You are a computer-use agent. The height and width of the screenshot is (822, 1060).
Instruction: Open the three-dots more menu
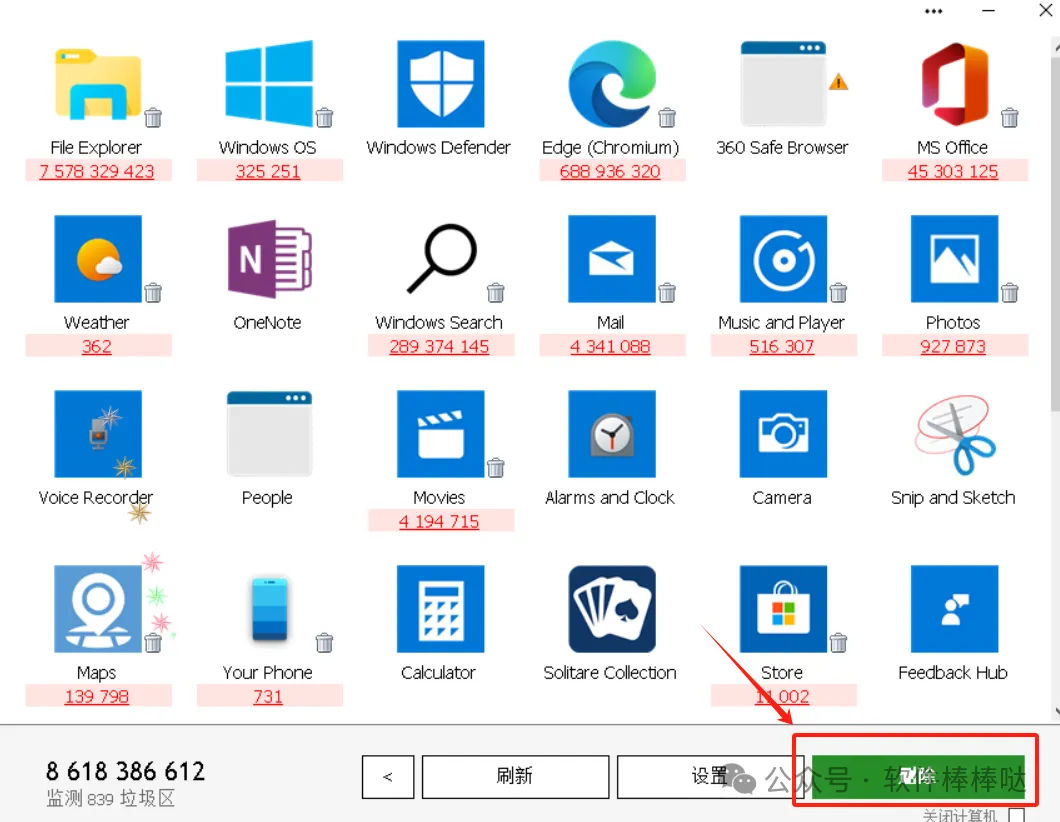click(934, 11)
